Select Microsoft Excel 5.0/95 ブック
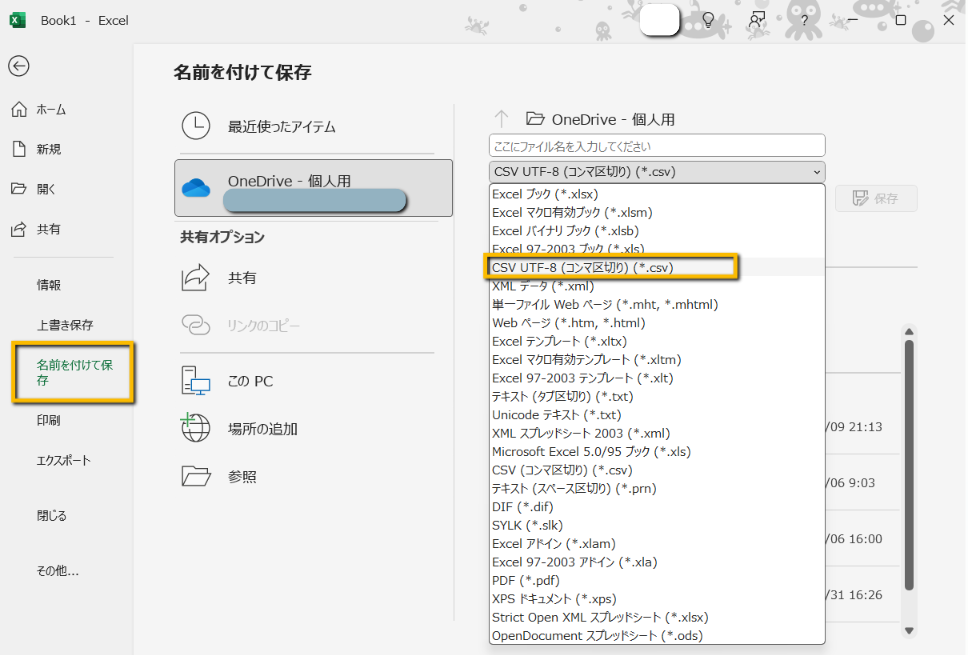Viewport: 968px width, 655px height. pyautogui.click(x=657, y=451)
